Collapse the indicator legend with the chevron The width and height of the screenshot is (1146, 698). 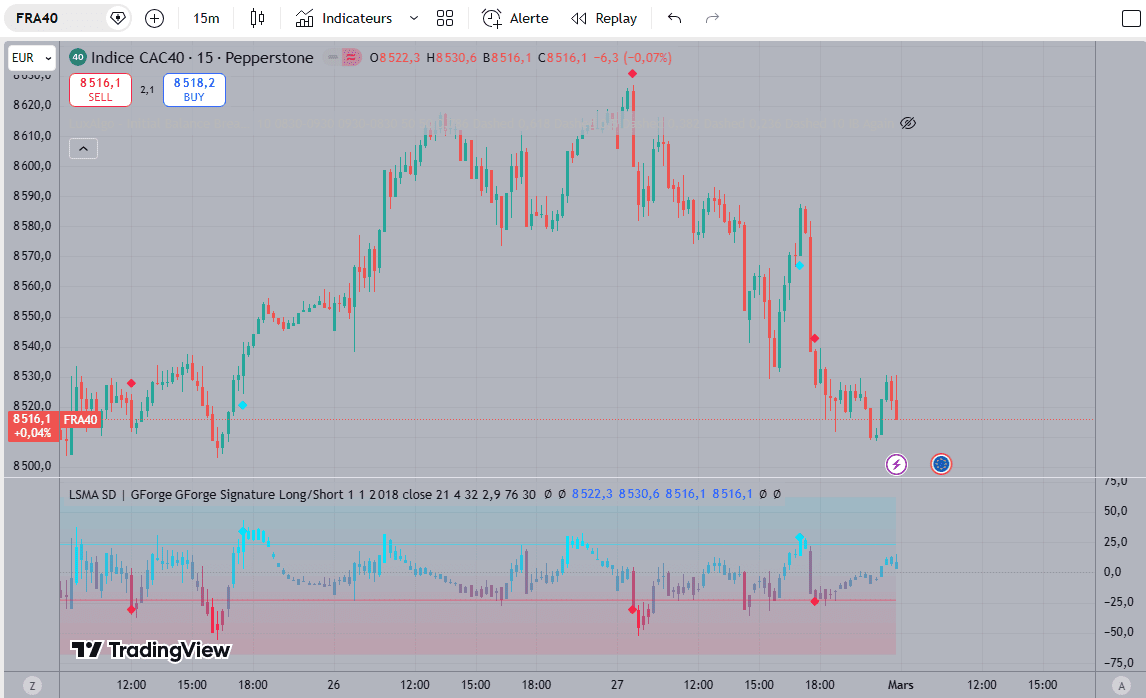pos(83,149)
